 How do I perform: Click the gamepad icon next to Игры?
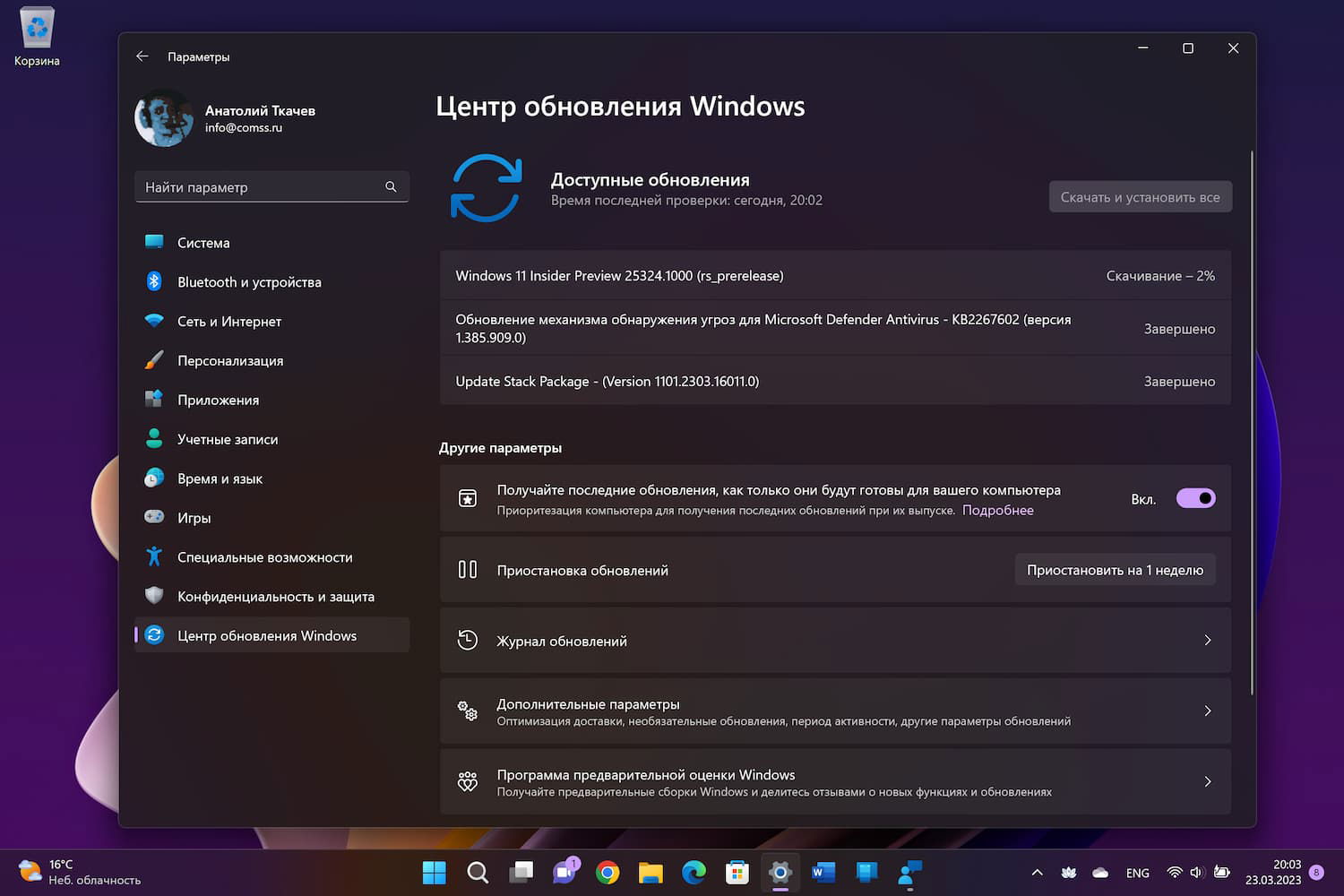click(153, 517)
